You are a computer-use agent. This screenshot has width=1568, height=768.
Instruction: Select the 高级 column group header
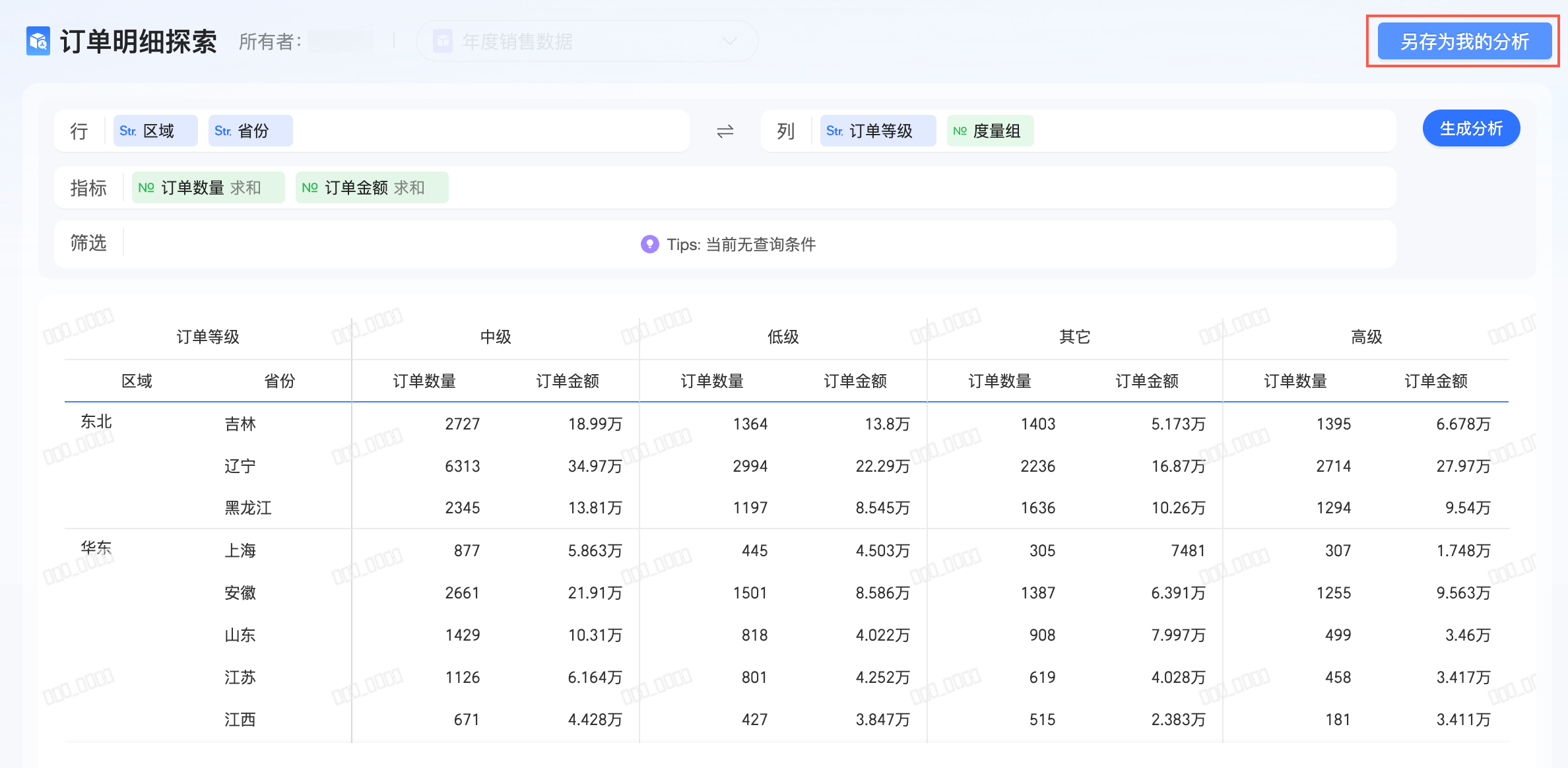[1366, 337]
